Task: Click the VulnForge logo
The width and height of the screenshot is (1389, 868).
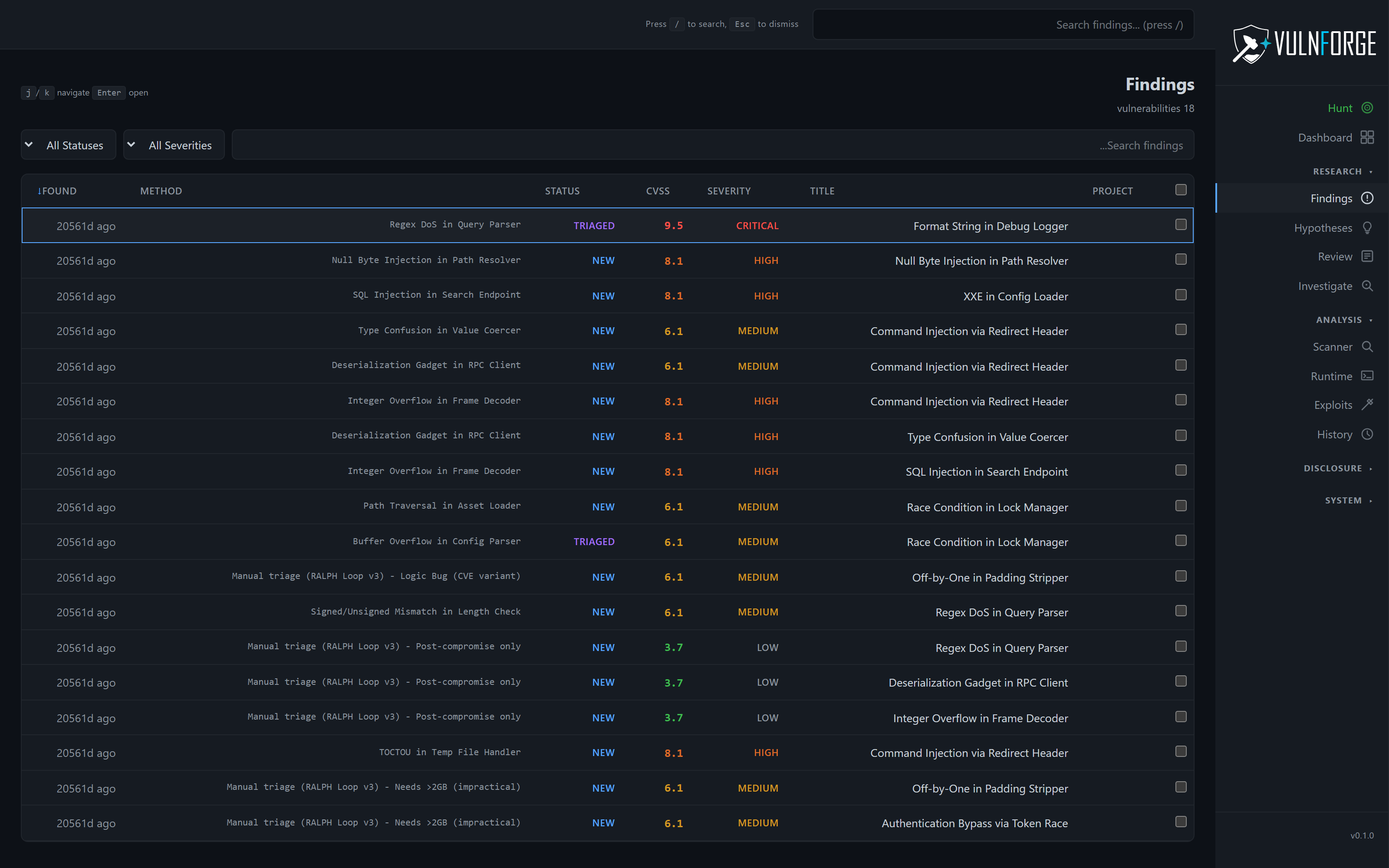Action: (x=1304, y=44)
